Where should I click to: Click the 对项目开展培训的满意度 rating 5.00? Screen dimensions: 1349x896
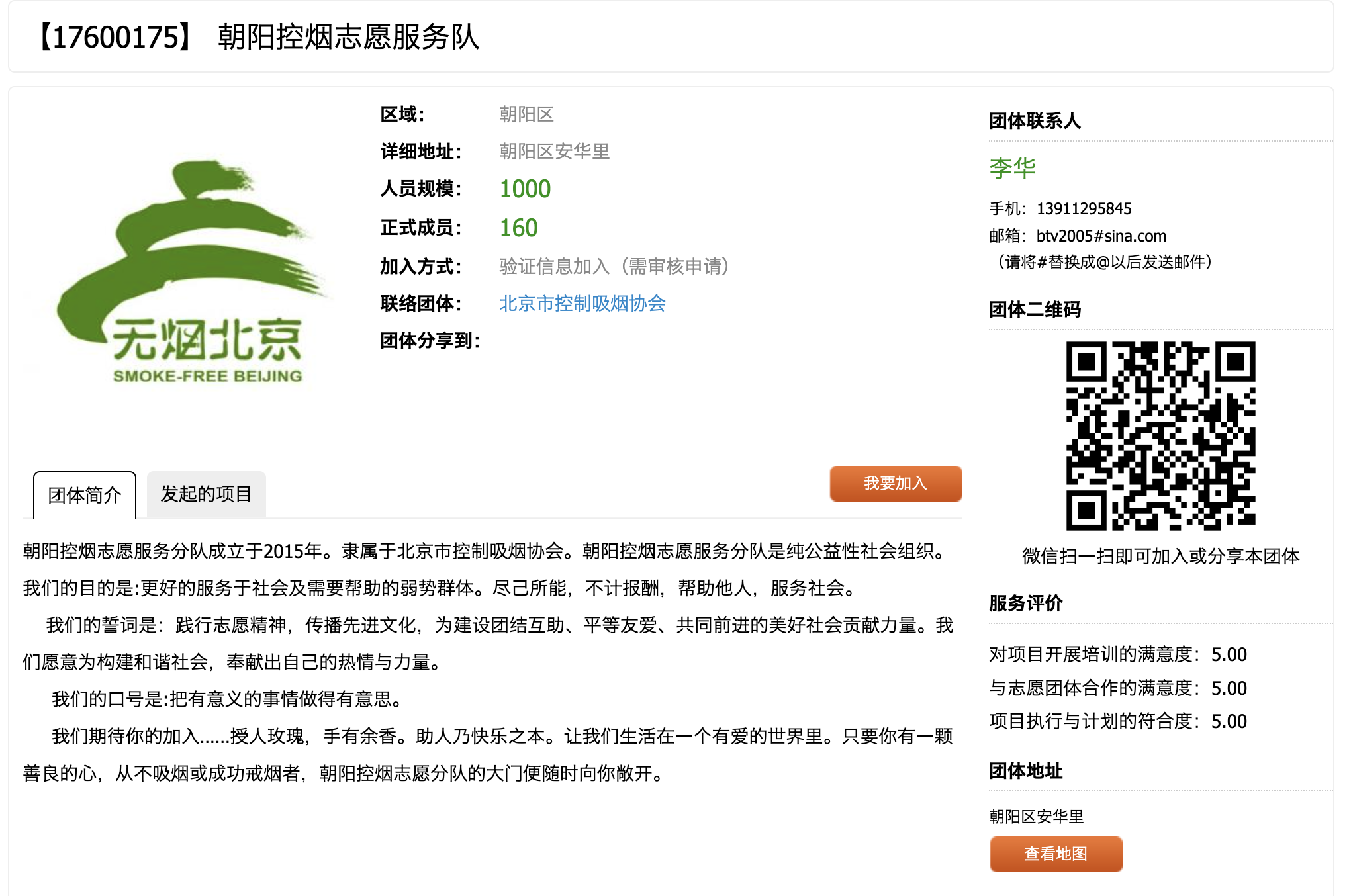pyautogui.click(x=1229, y=654)
